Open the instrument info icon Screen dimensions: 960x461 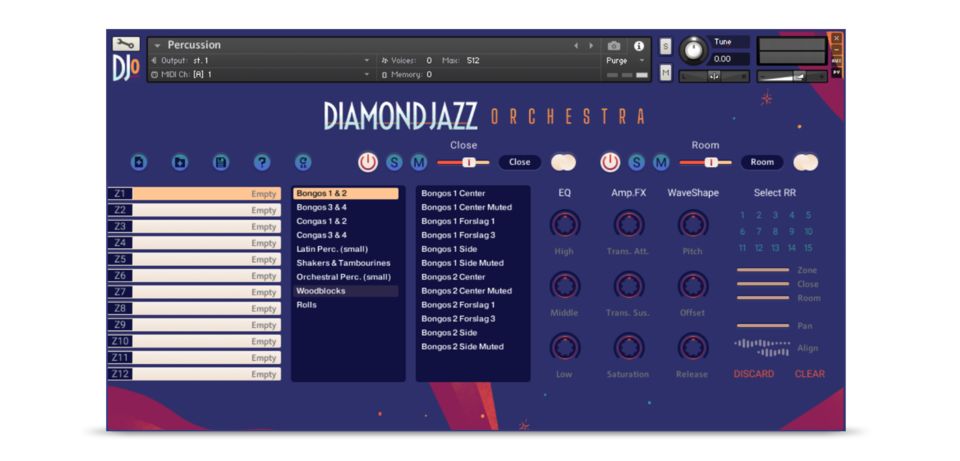639,45
